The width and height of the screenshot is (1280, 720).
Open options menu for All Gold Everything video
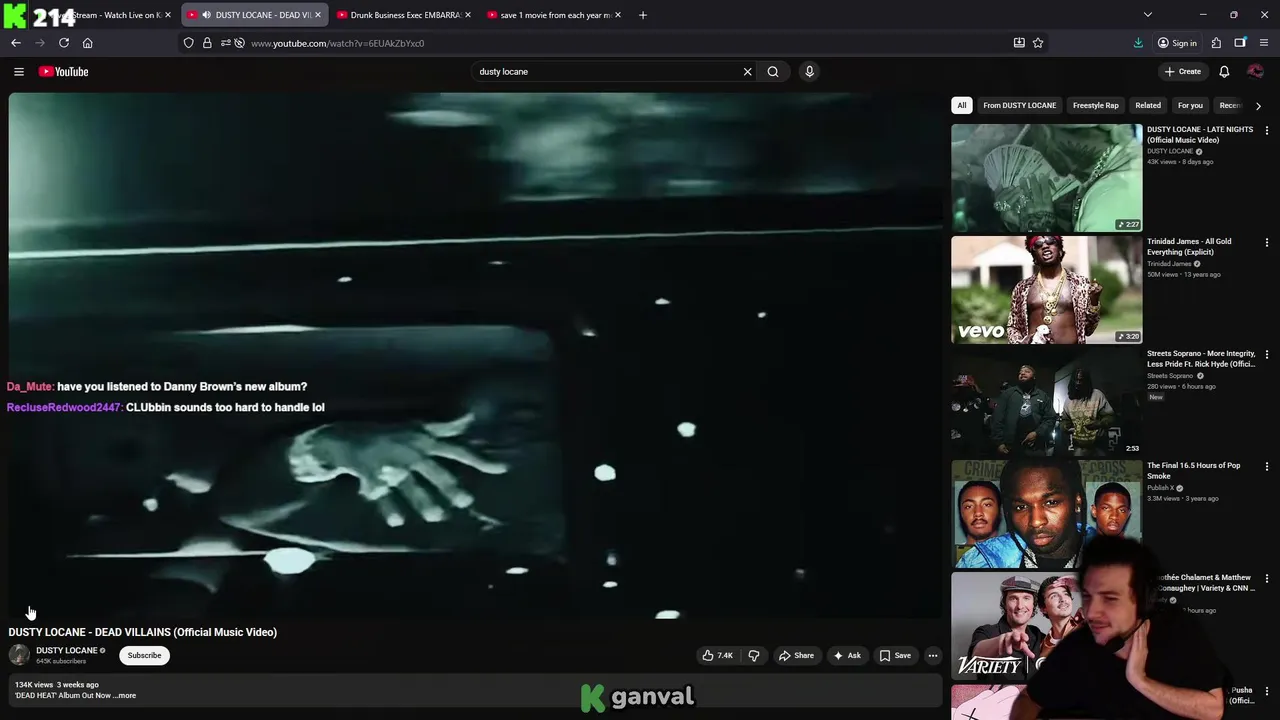pyautogui.click(x=1267, y=242)
